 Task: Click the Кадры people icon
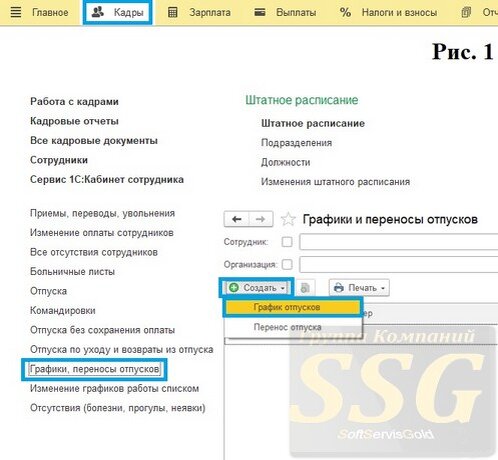point(98,12)
